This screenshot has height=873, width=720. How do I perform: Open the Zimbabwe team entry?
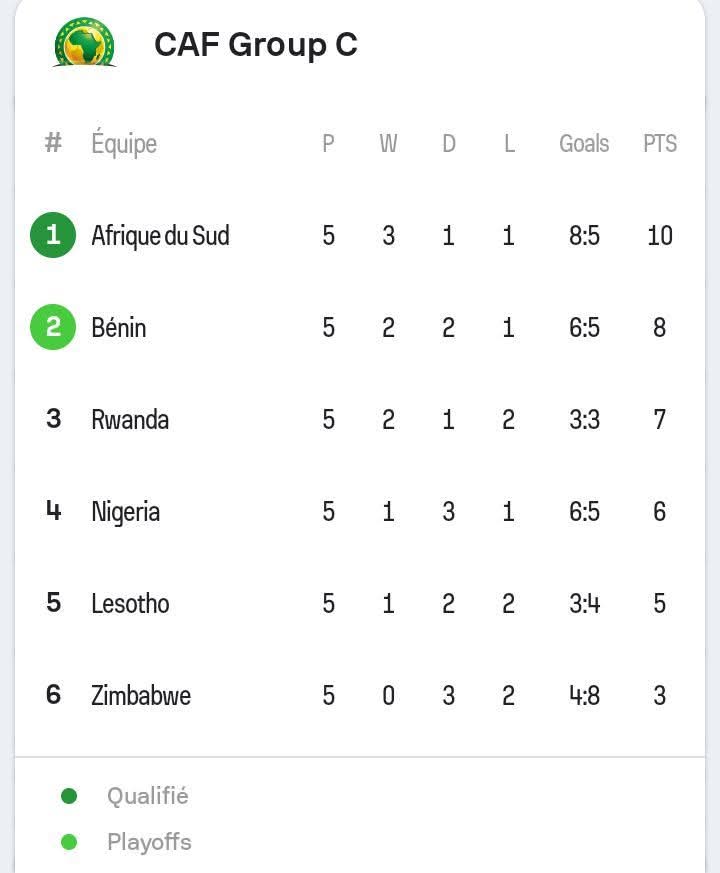pos(141,695)
